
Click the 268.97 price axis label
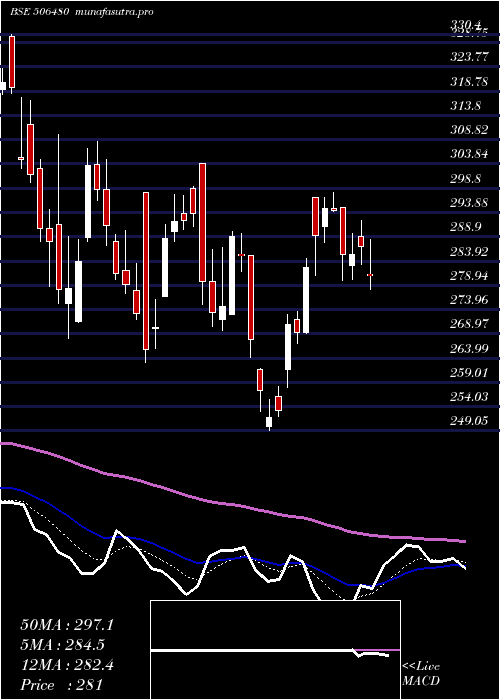pyautogui.click(x=469, y=324)
